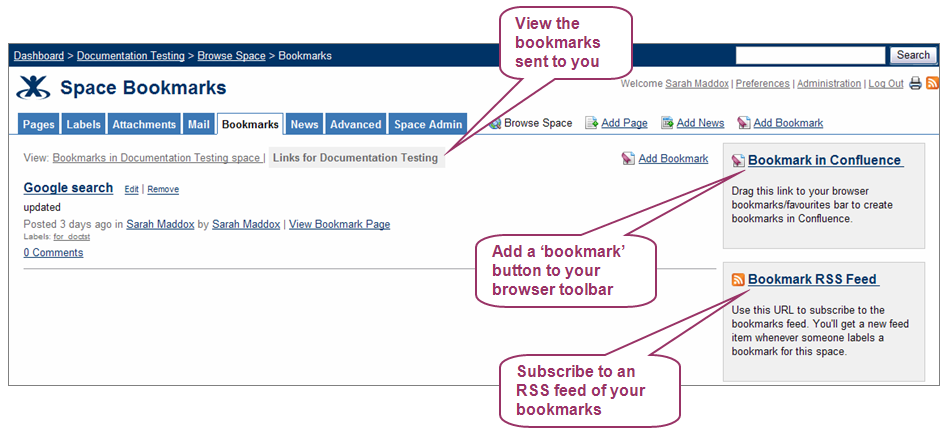Open the Pages tab
This screenshot has width=951, height=436.
[x=39, y=124]
